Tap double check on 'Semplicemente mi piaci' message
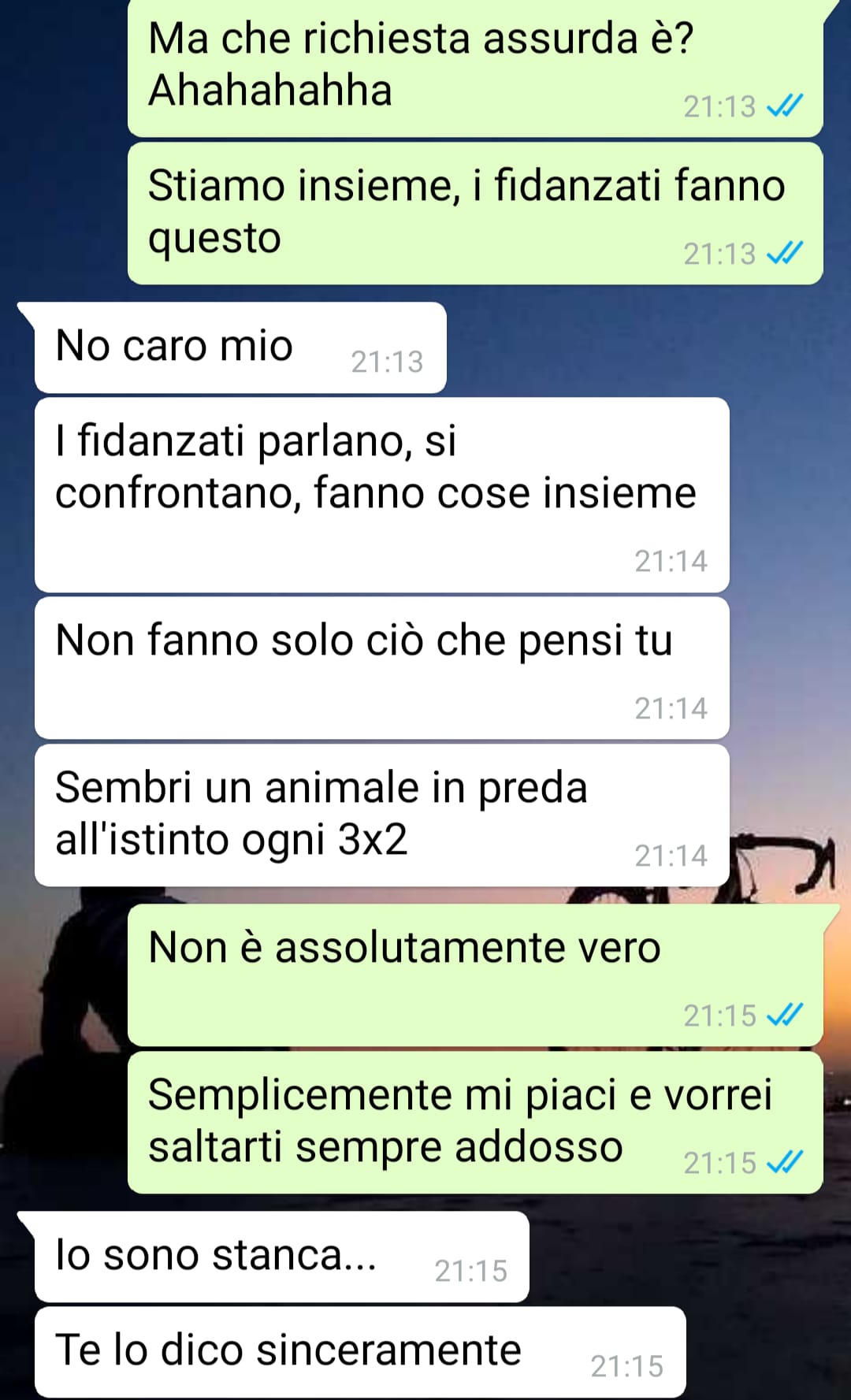Viewport: 851px width, 1400px height. pos(785,1162)
